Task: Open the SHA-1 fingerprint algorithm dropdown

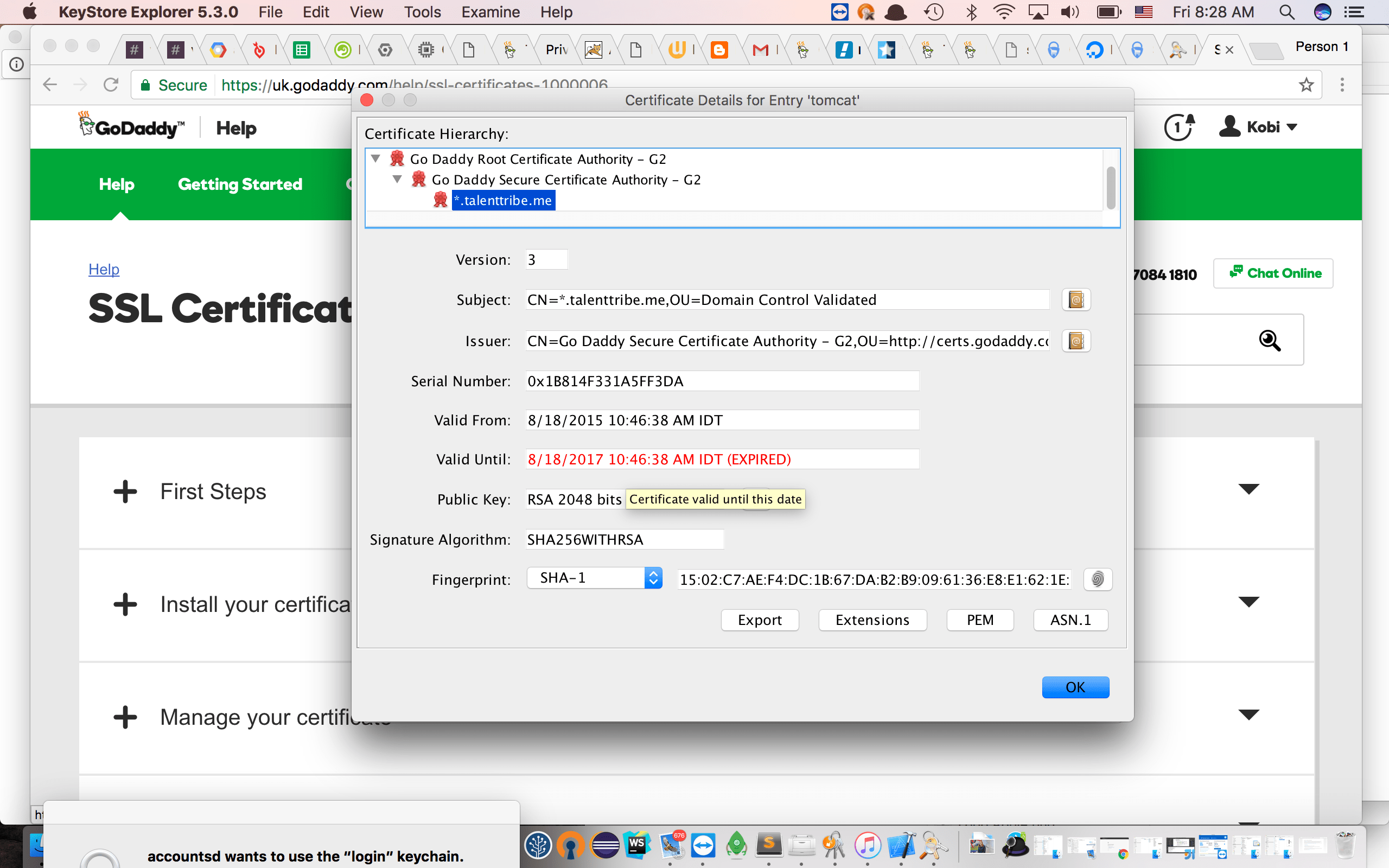Action: pos(595,578)
